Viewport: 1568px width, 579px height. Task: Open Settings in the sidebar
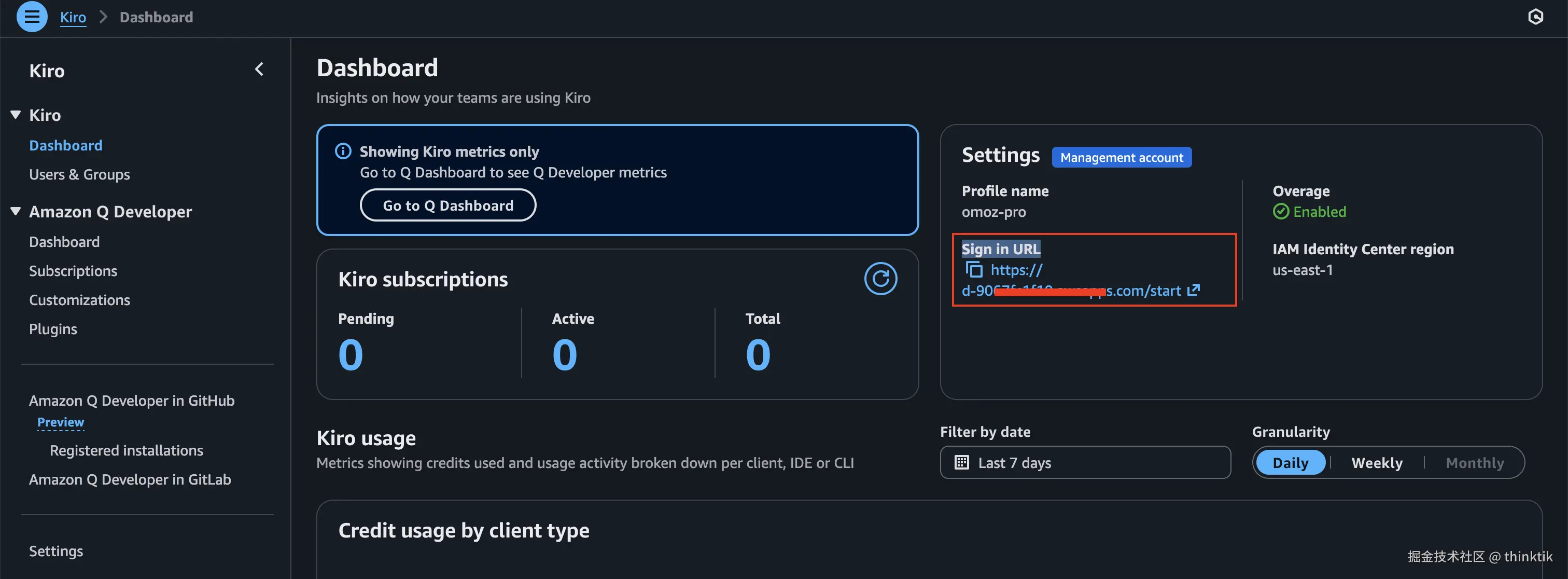pyautogui.click(x=56, y=551)
